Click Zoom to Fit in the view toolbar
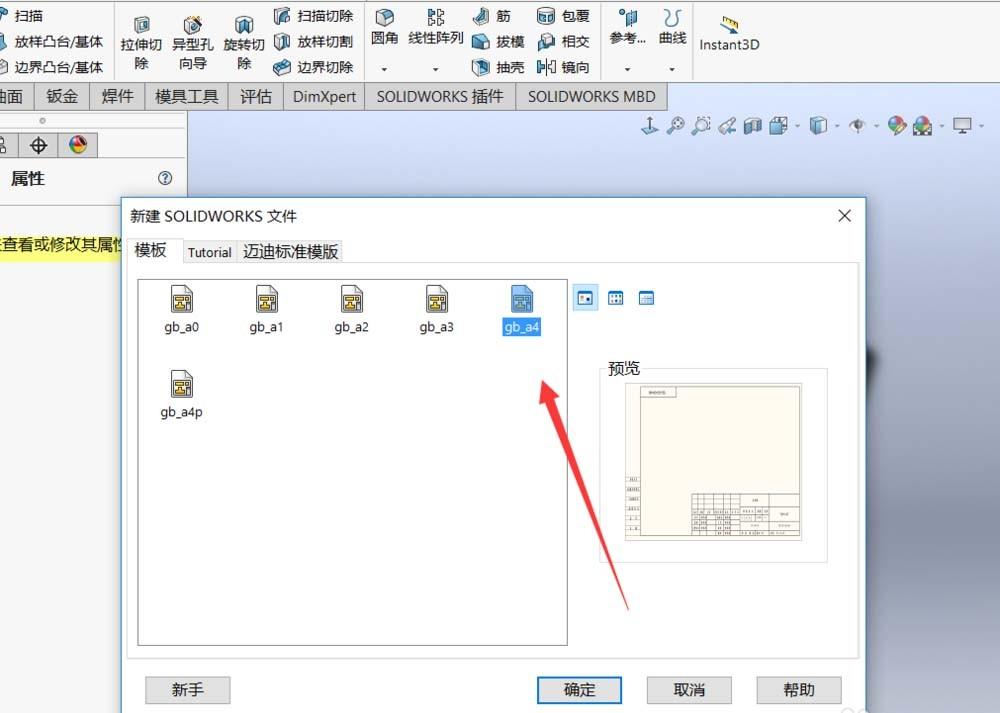The height and width of the screenshot is (713, 1000). click(x=675, y=125)
